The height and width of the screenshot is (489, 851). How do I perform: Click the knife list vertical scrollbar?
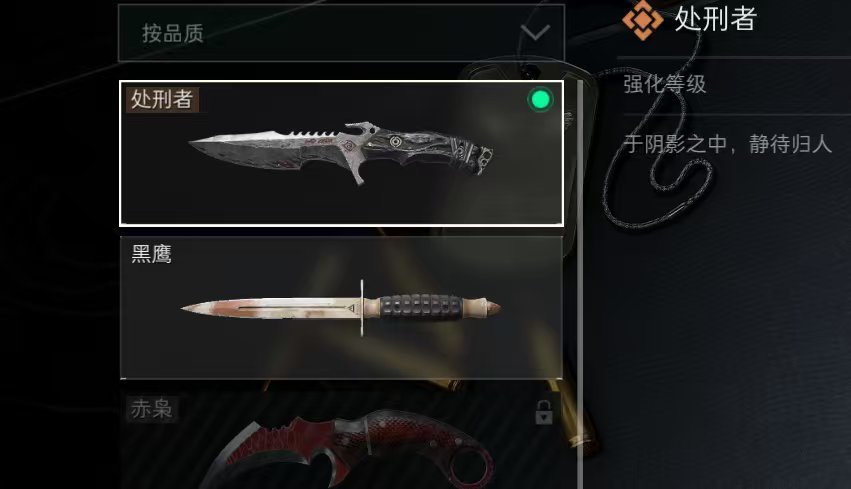pos(580,284)
